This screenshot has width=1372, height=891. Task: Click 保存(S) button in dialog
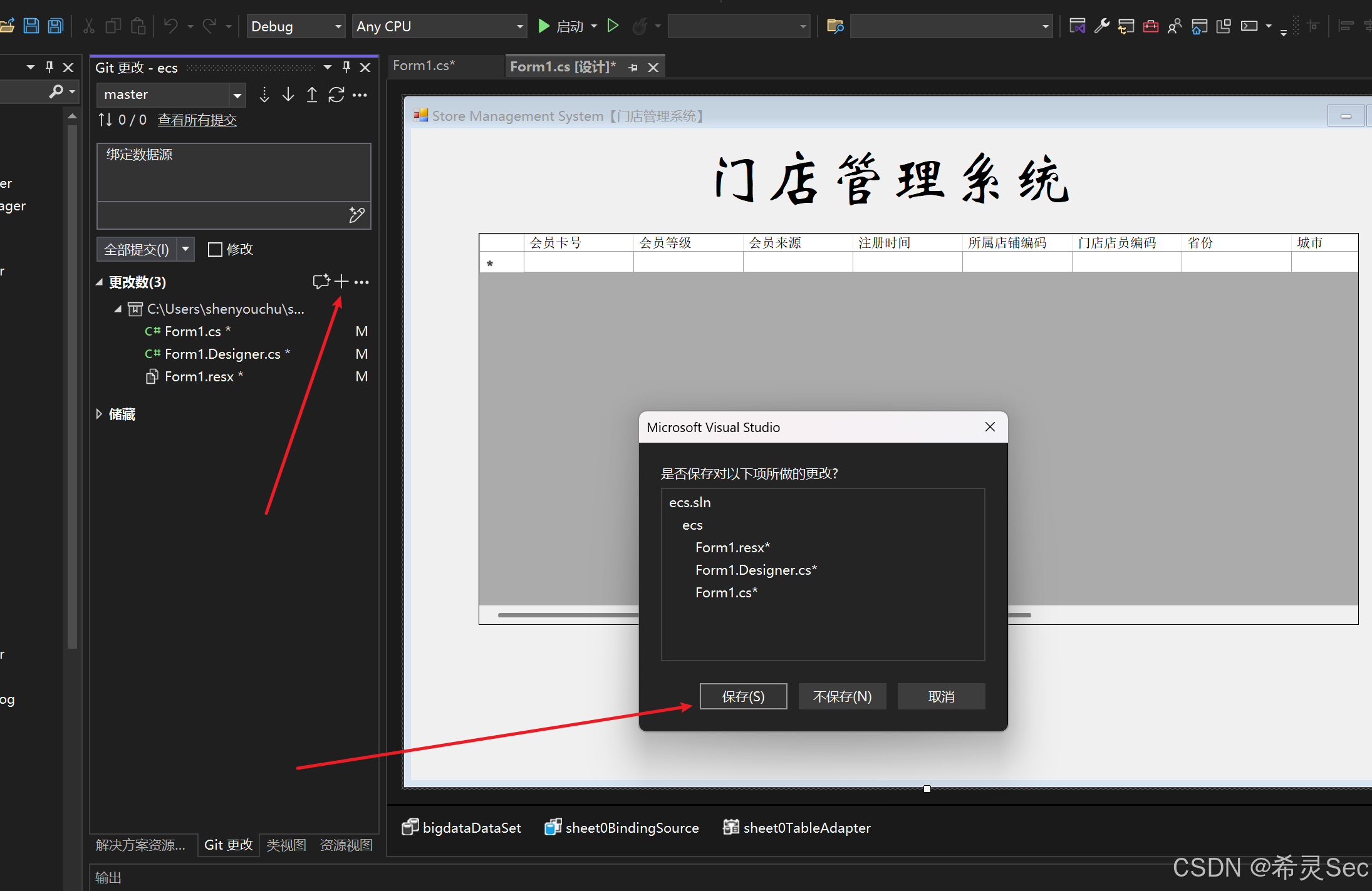tap(743, 696)
